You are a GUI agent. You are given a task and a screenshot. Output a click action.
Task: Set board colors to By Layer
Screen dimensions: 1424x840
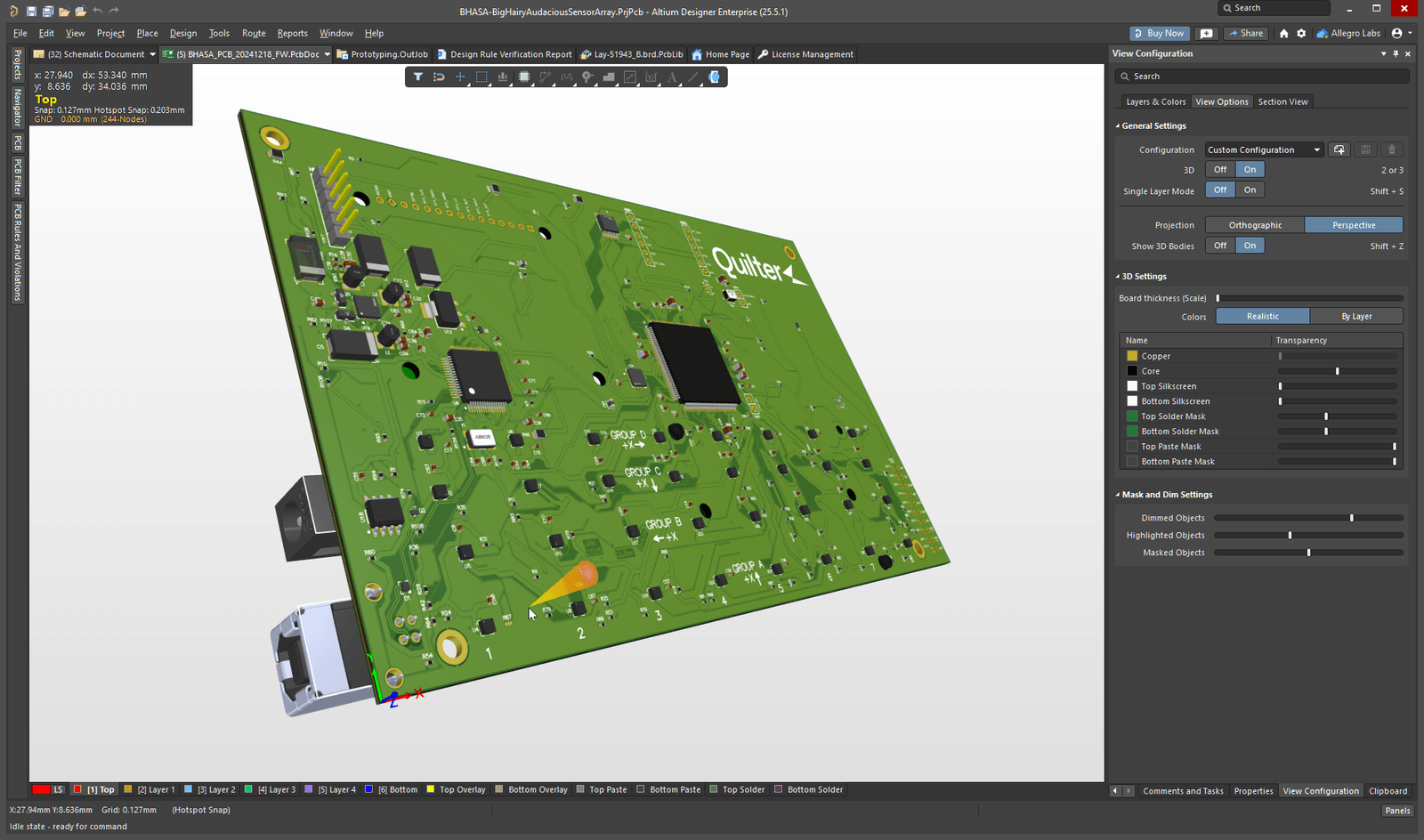coord(1356,316)
